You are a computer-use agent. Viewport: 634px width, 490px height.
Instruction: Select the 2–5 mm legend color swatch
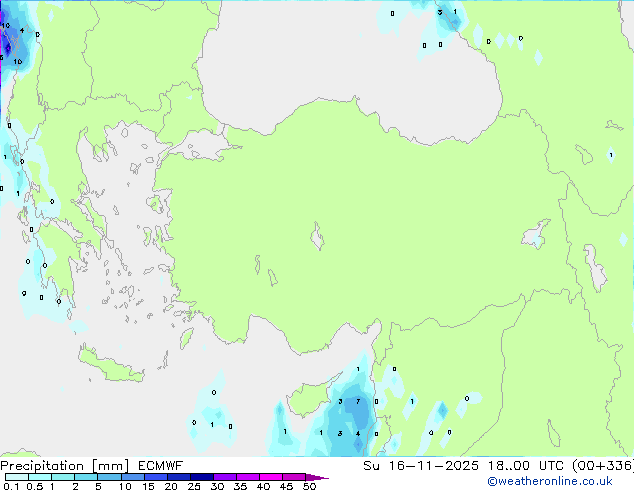[86, 477]
